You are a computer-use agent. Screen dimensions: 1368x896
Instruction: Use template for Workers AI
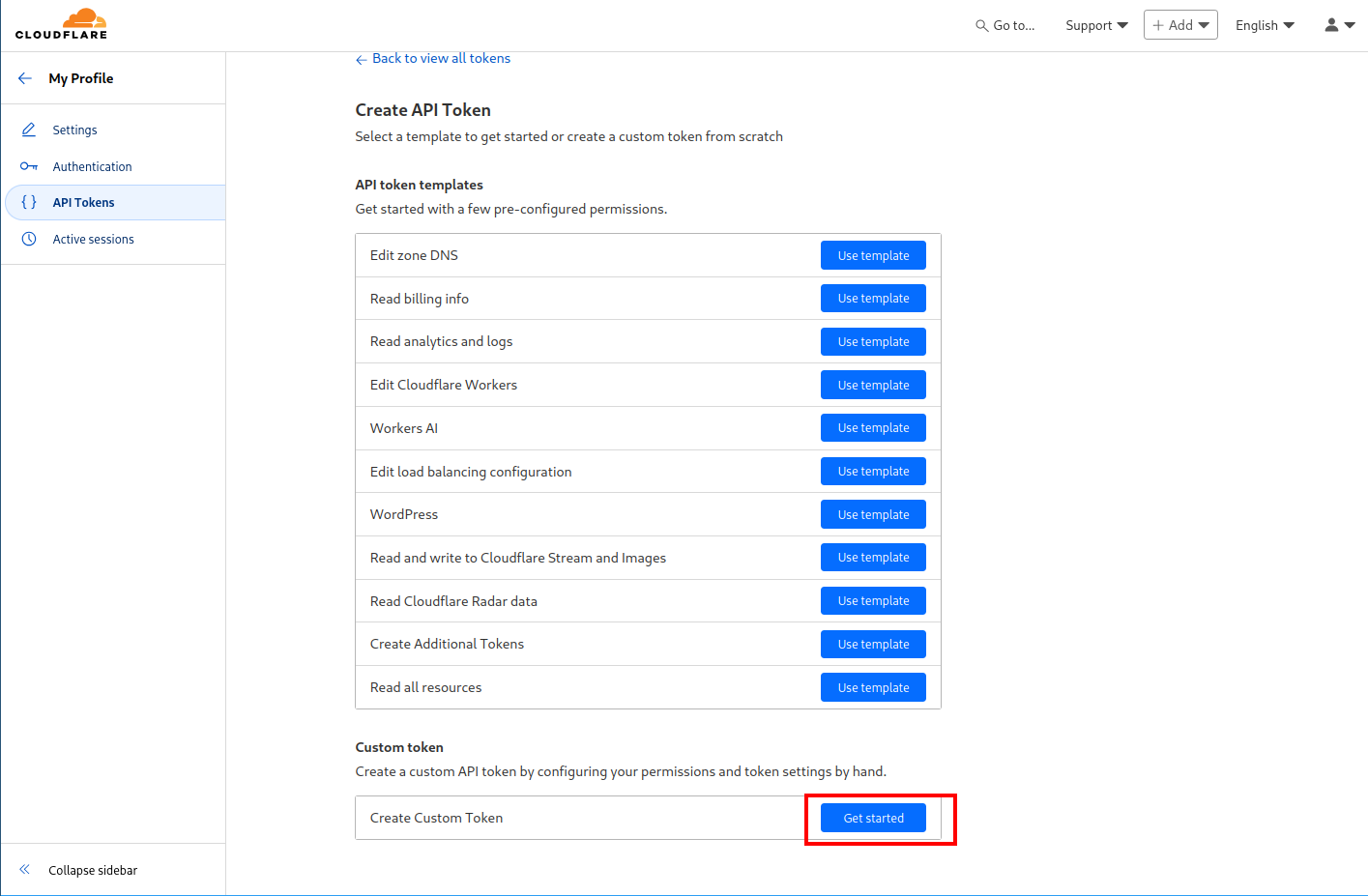click(x=873, y=428)
